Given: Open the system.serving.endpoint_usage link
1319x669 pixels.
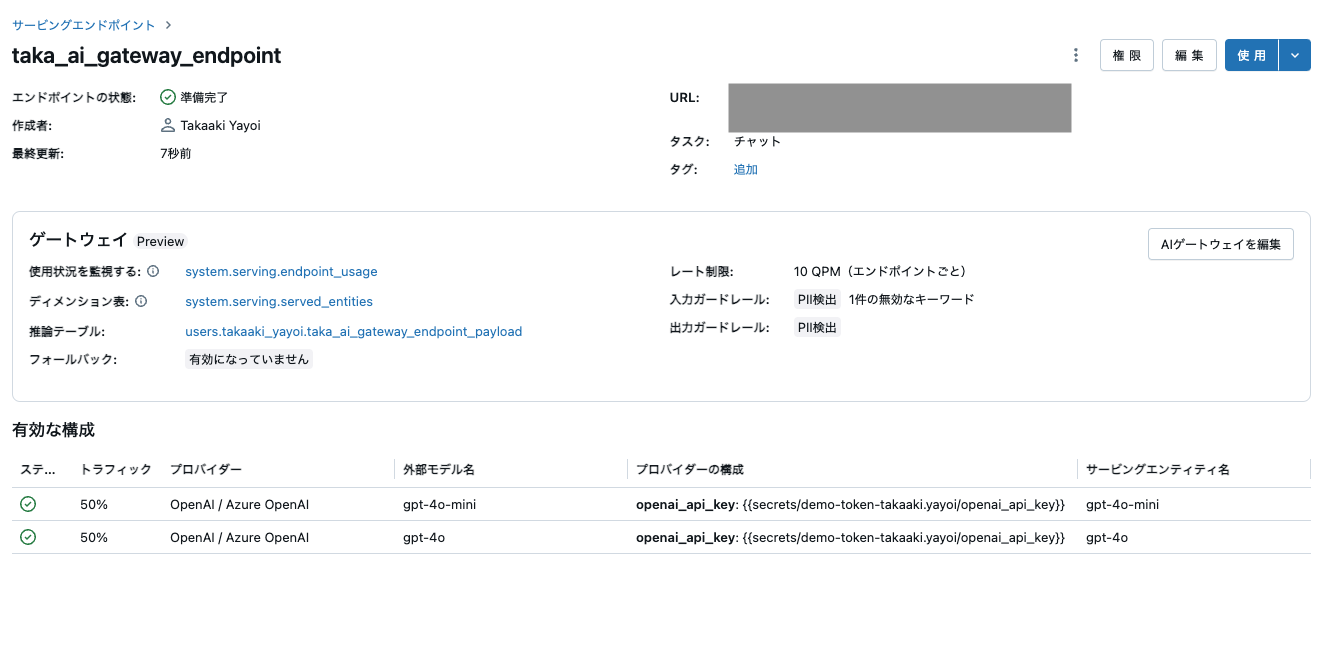Looking at the screenshot, I should (280, 271).
